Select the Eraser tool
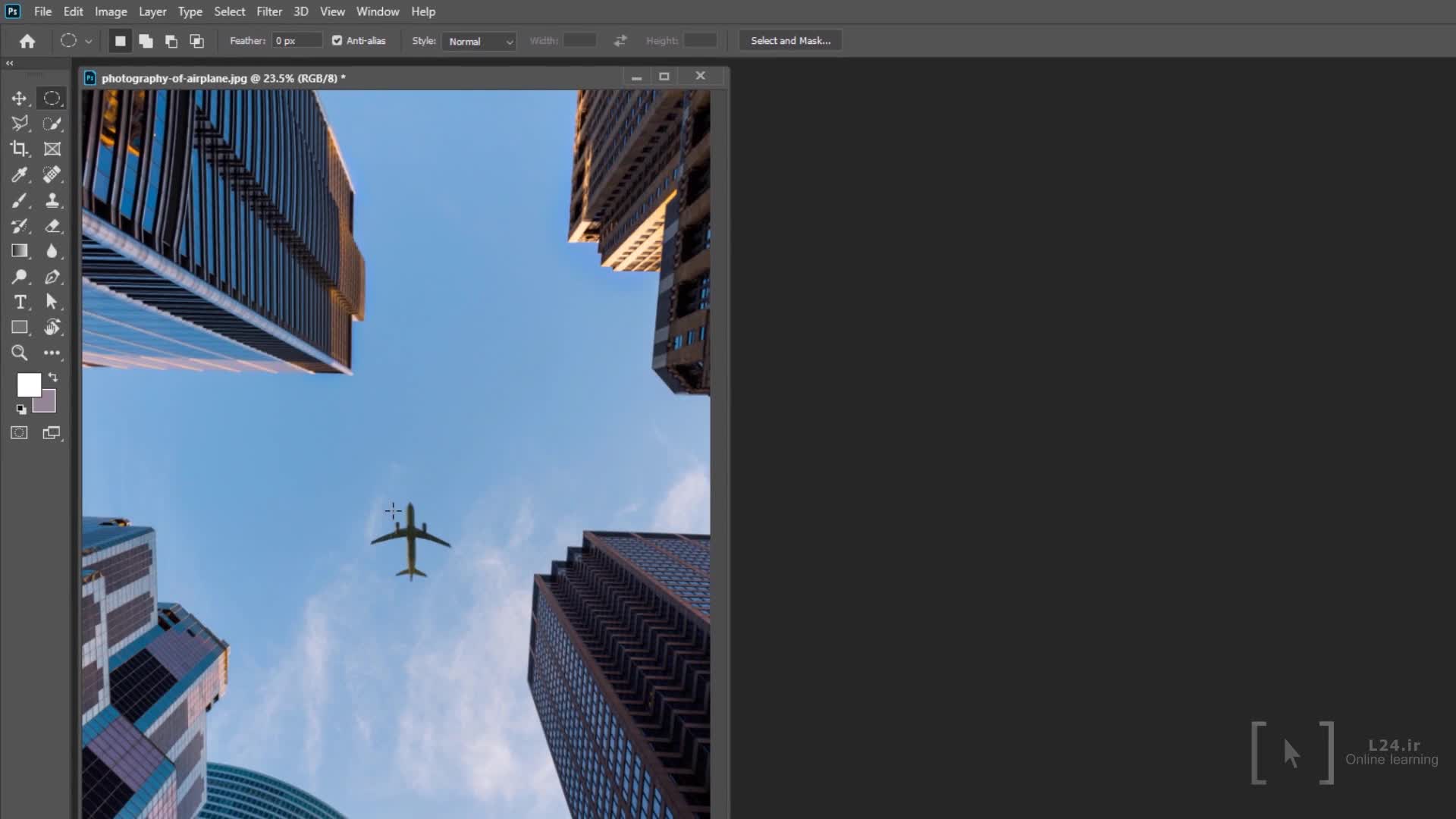Image resolution: width=1456 pixels, height=819 pixels. (52, 226)
